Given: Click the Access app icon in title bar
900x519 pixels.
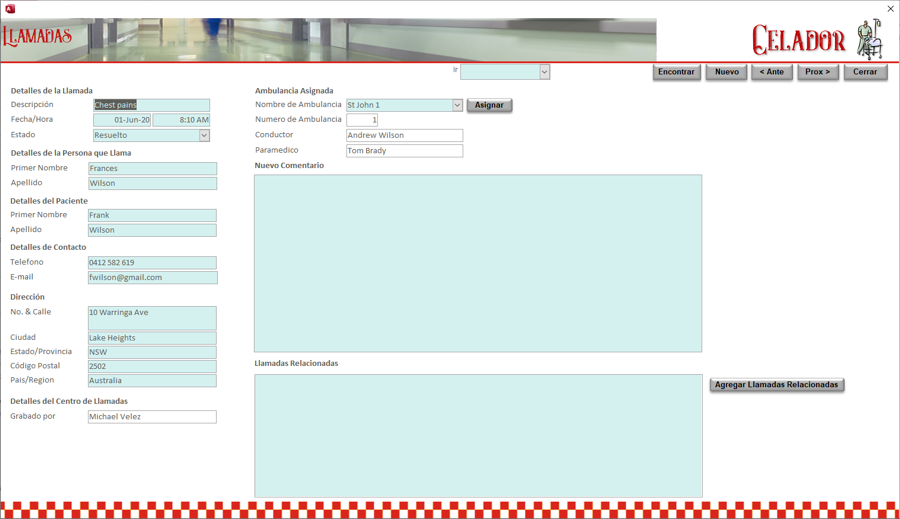Looking at the screenshot, I should pyautogui.click(x=10, y=9).
